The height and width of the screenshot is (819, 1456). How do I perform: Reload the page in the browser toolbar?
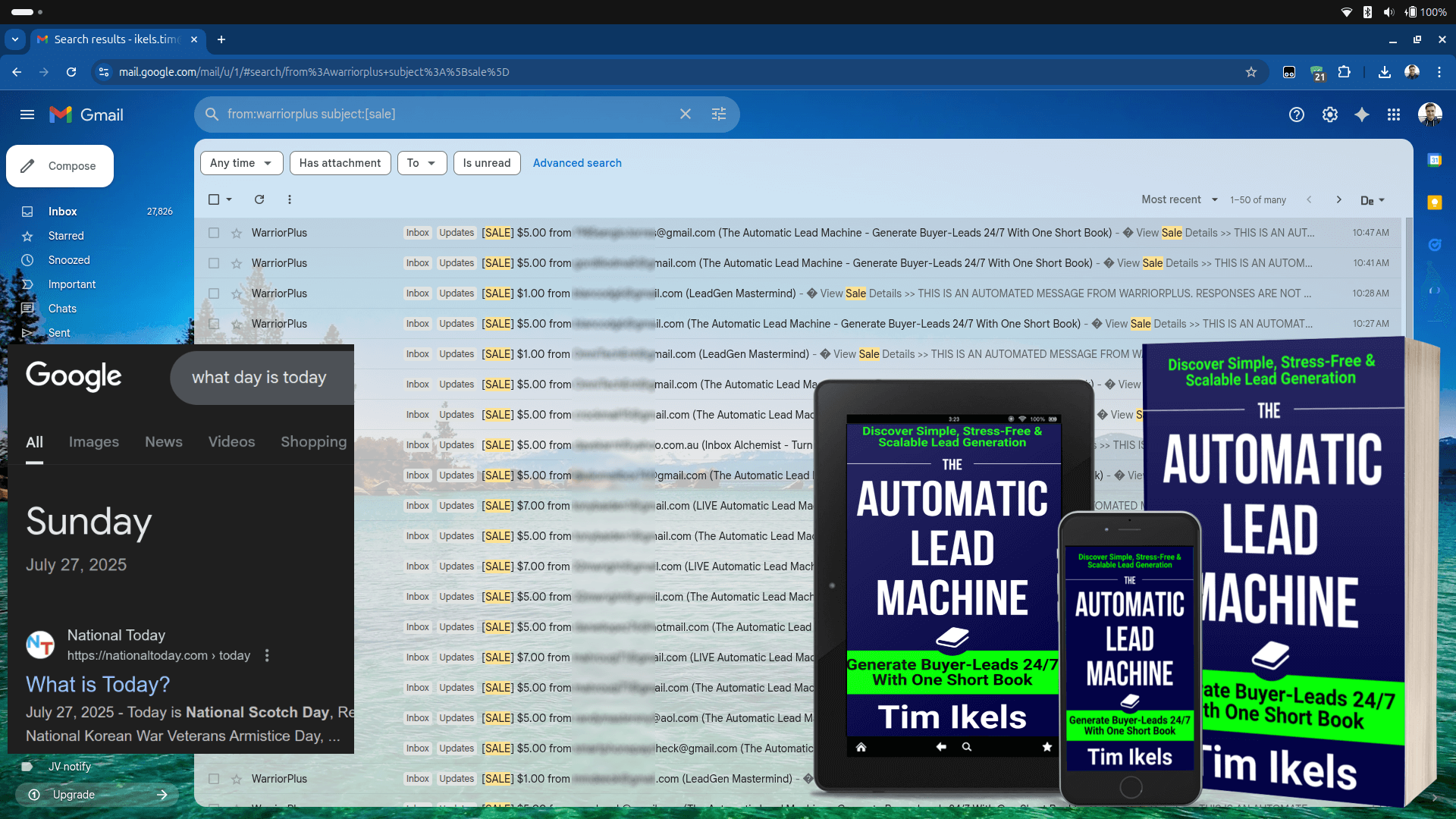pyautogui.click(x=71, y=72)
